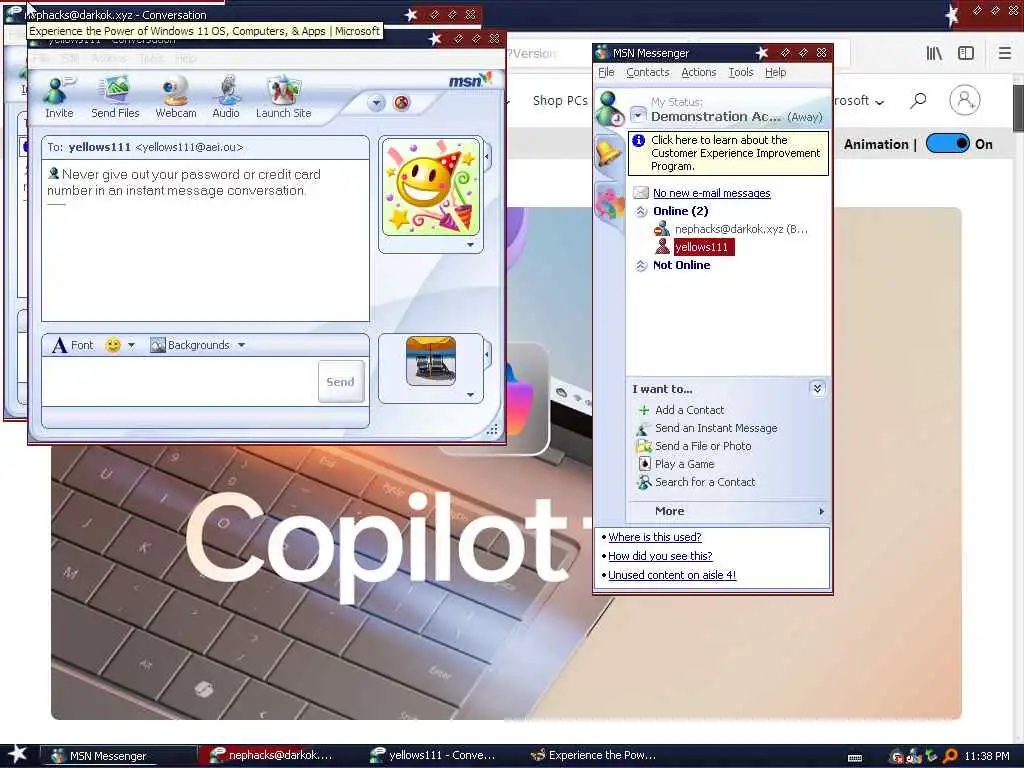Open No new e-mail messages link
Image resolution: width=1024 pixels, height=768 pixels.
[x=711, y=193]
